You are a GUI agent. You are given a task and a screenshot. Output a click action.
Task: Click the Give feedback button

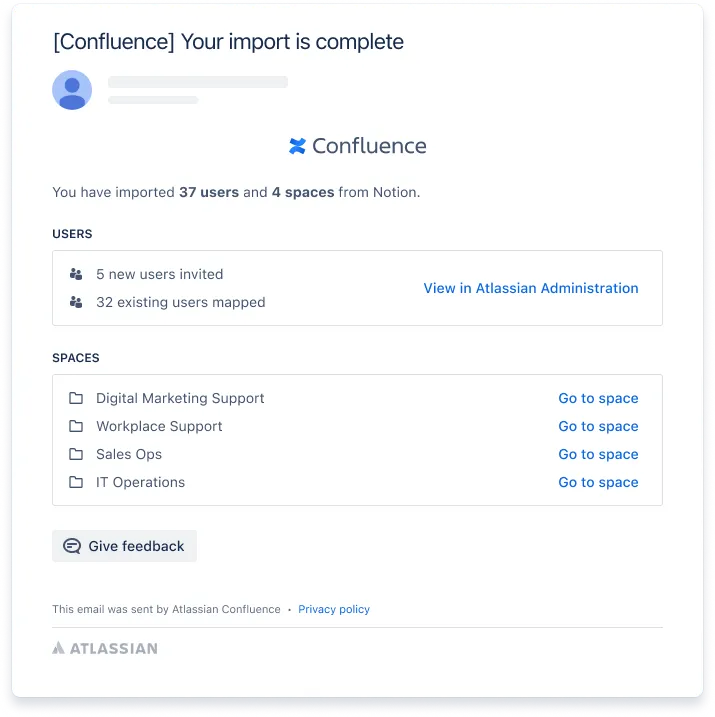[x=124, y=546]
